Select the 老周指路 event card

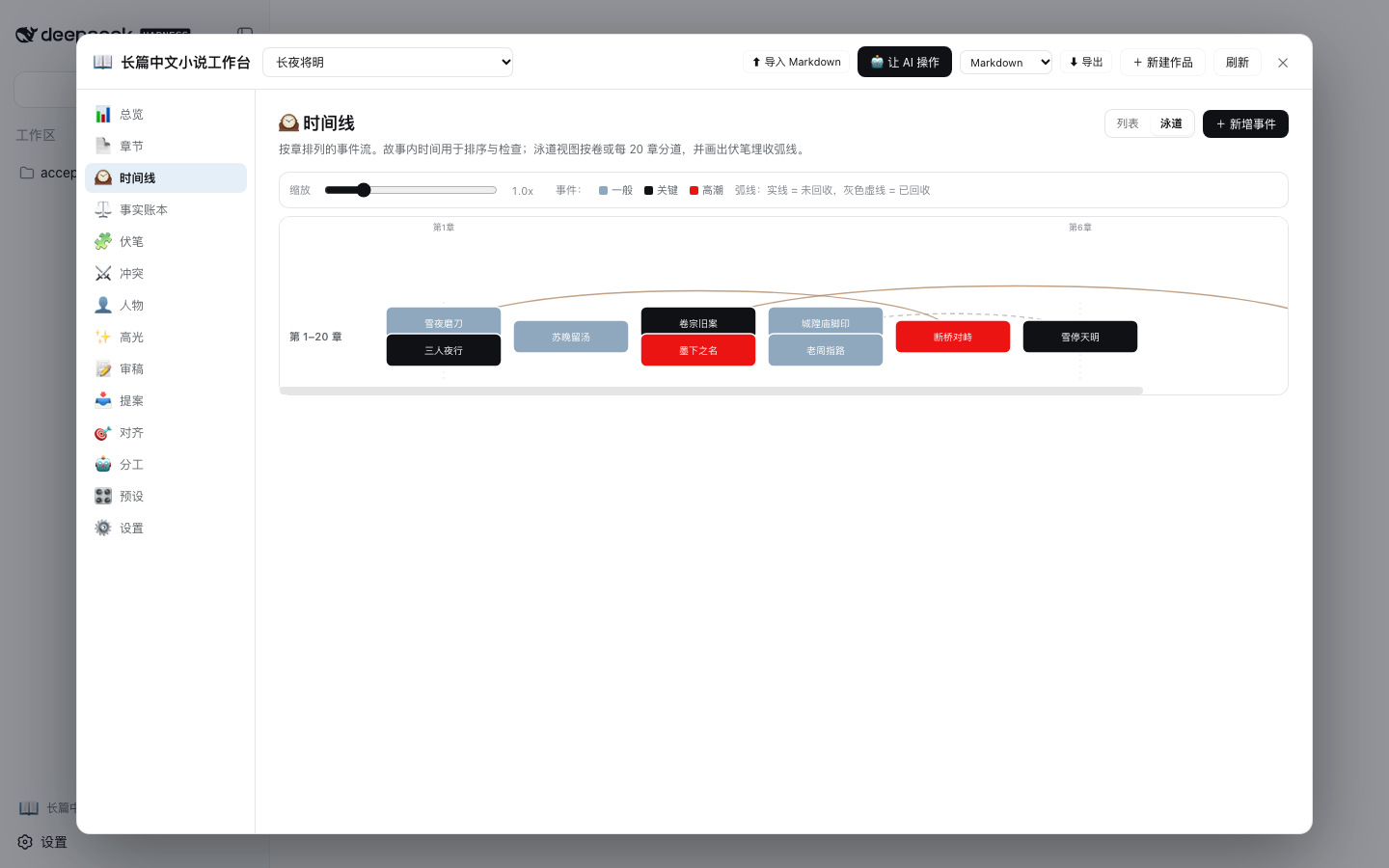[826, 350]
